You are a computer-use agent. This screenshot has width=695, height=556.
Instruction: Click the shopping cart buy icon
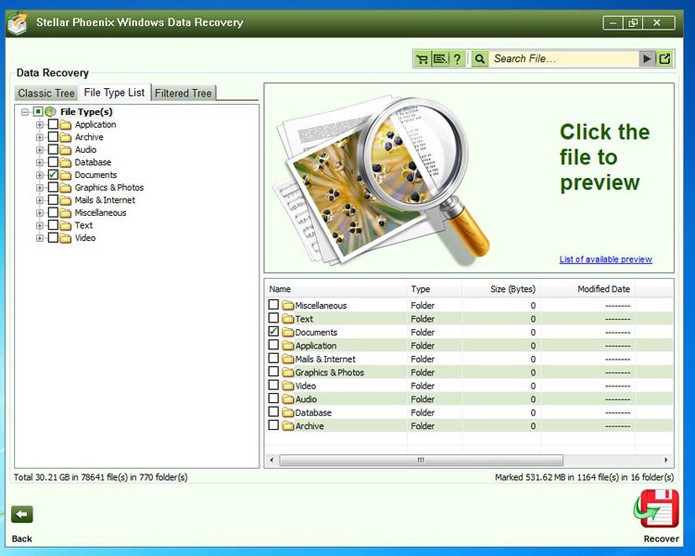422,59
